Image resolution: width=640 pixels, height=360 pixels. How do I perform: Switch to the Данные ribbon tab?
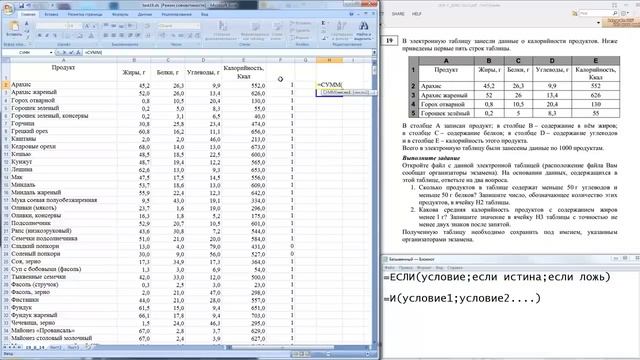pyautogui.click(x=144, y=14)
